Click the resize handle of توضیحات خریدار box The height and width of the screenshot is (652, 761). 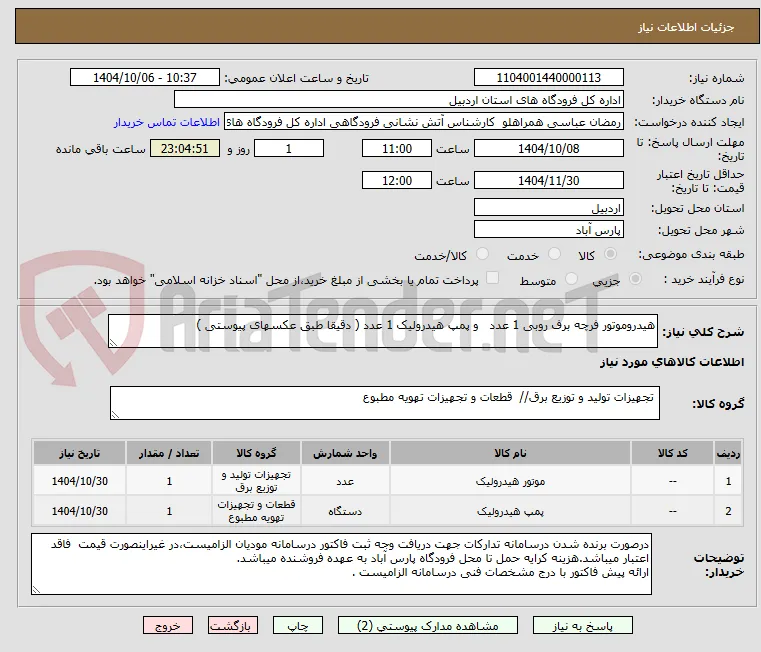click(36, 589)
